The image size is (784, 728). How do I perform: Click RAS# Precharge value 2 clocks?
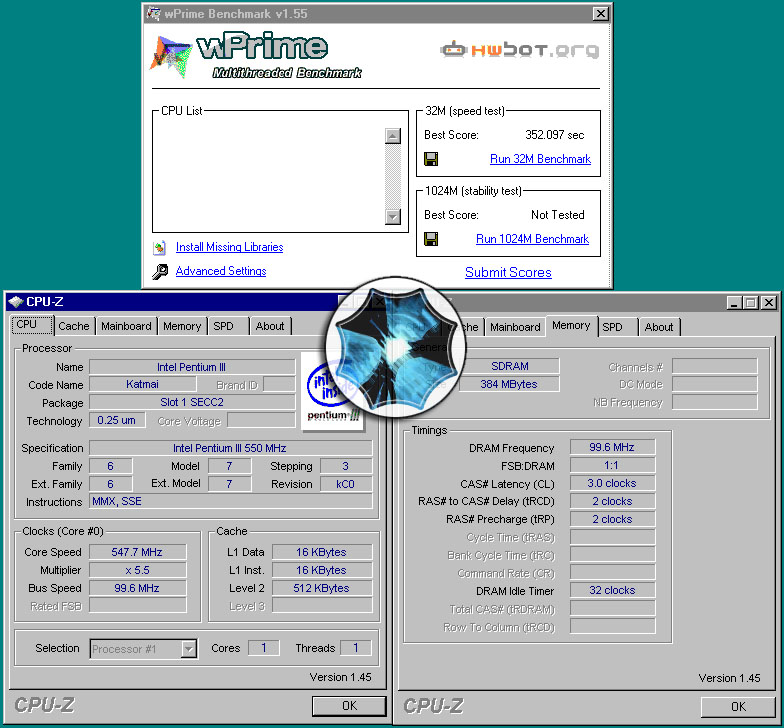point(612,519)
